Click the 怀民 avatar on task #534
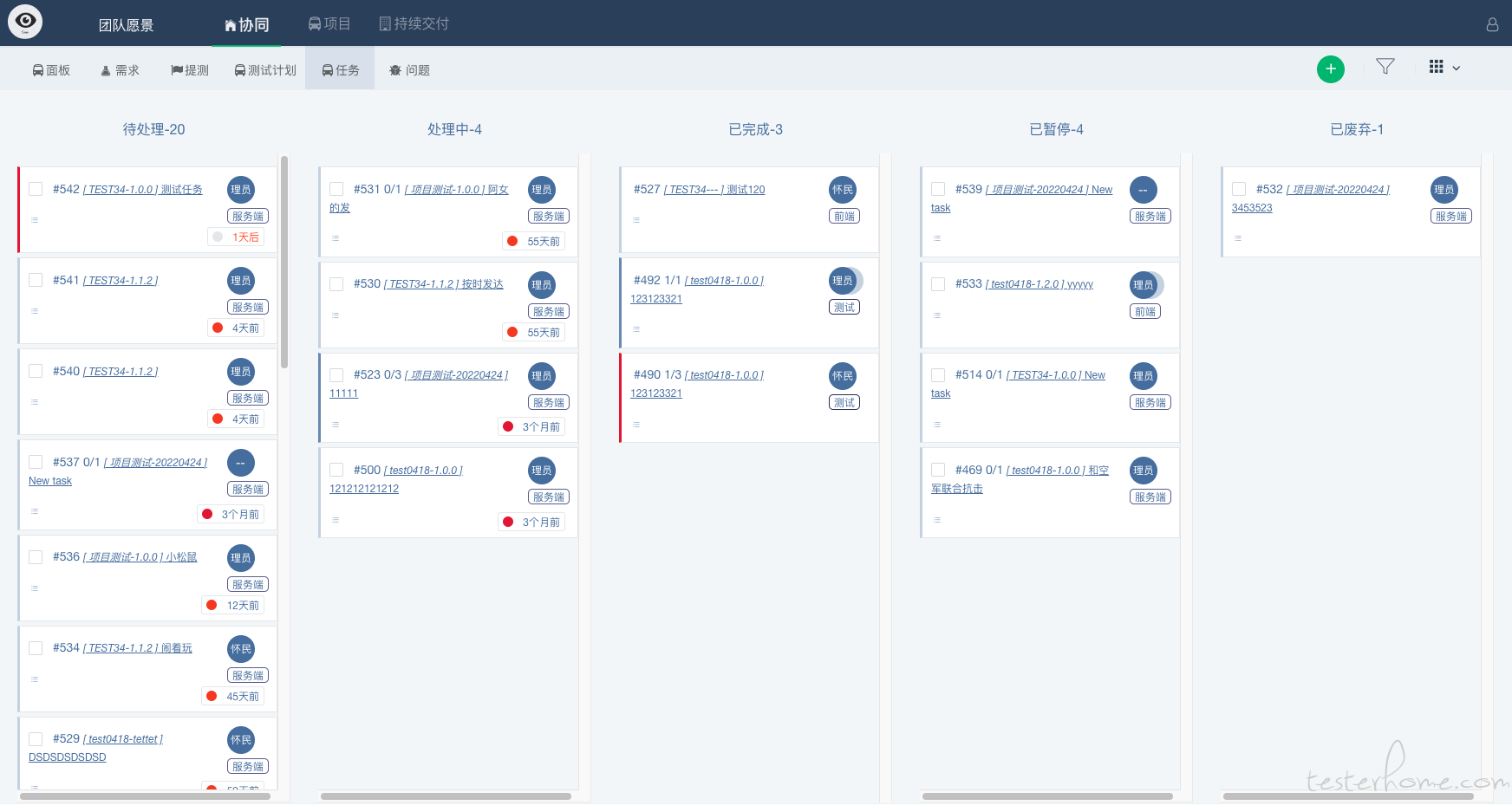The height and width of the screenshot is (812, 1512). [241, 649]
